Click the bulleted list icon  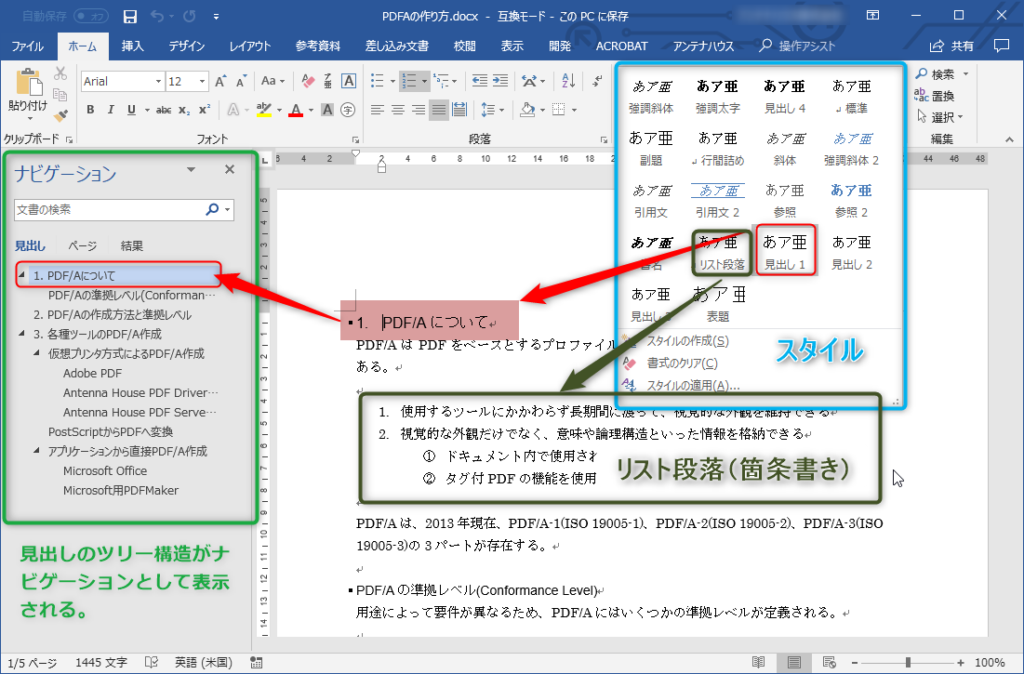pos(377,81)
